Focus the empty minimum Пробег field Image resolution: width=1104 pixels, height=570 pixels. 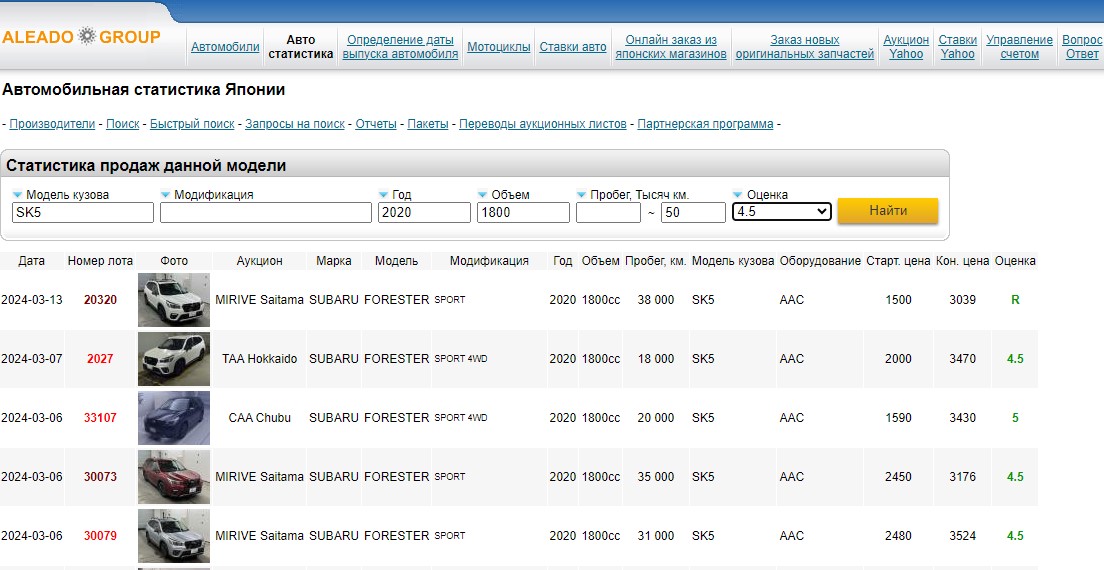[608, 213]
